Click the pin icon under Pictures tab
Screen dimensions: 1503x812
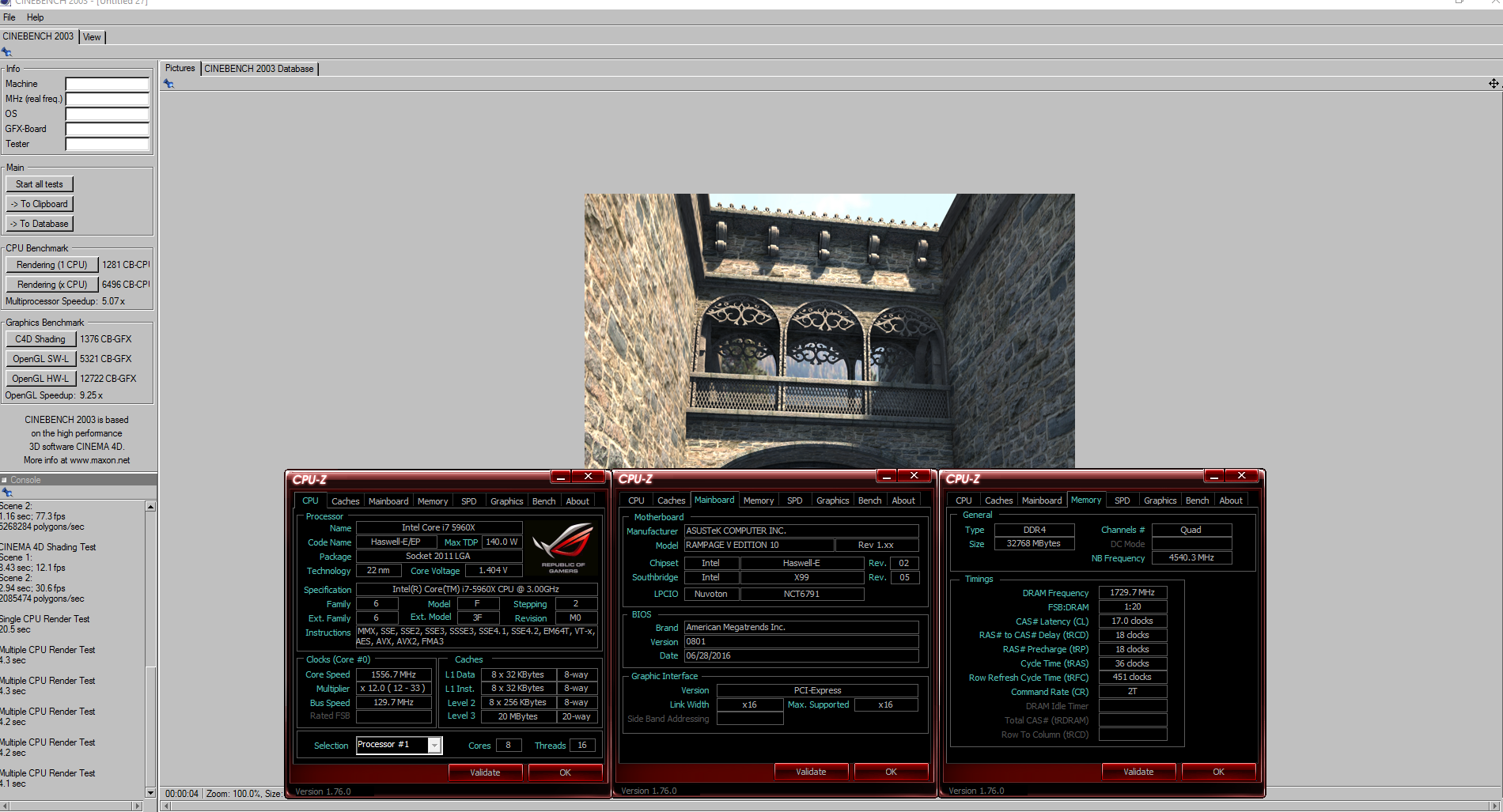[168, 84]
